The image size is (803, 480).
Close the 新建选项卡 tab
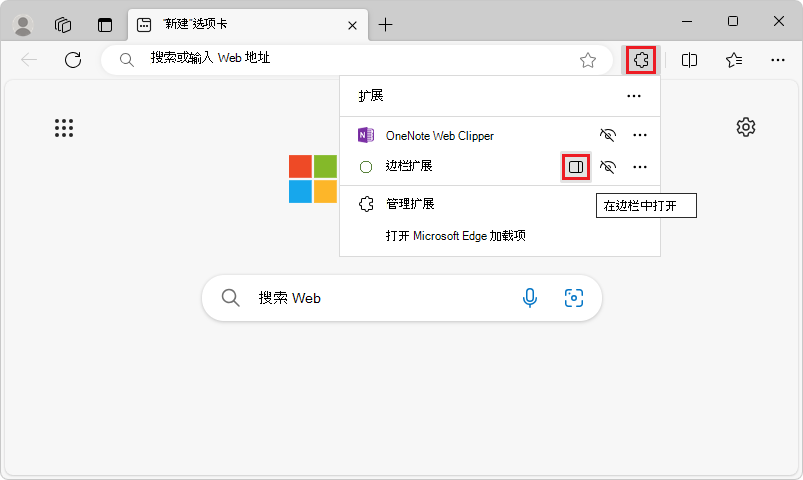[x=352, y=25]
